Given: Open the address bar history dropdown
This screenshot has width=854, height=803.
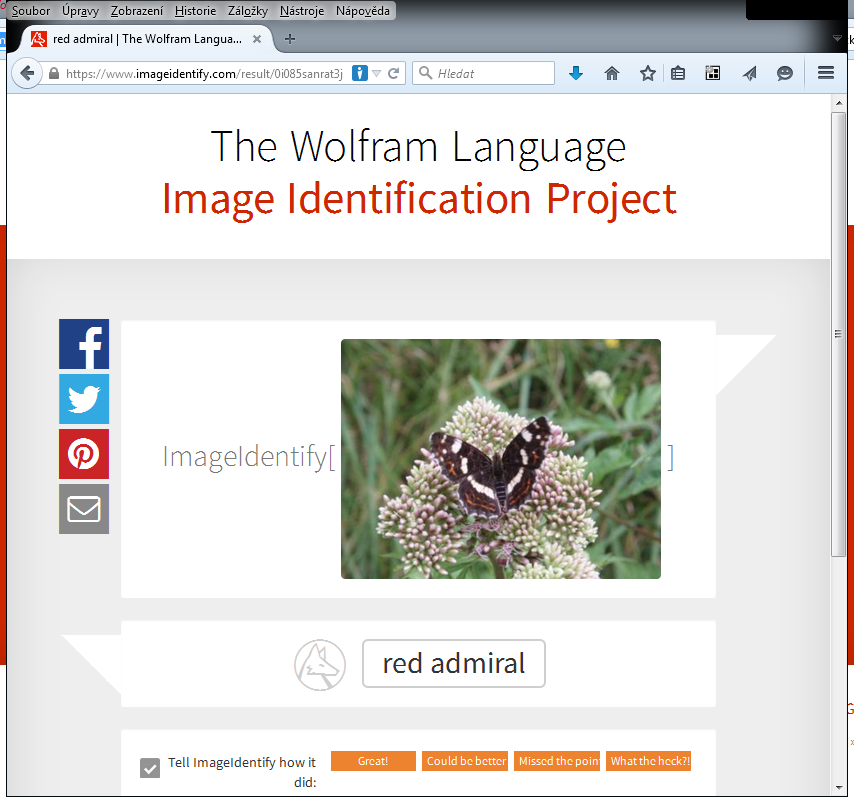Looking at the screenshot, I should pos(376,74).
